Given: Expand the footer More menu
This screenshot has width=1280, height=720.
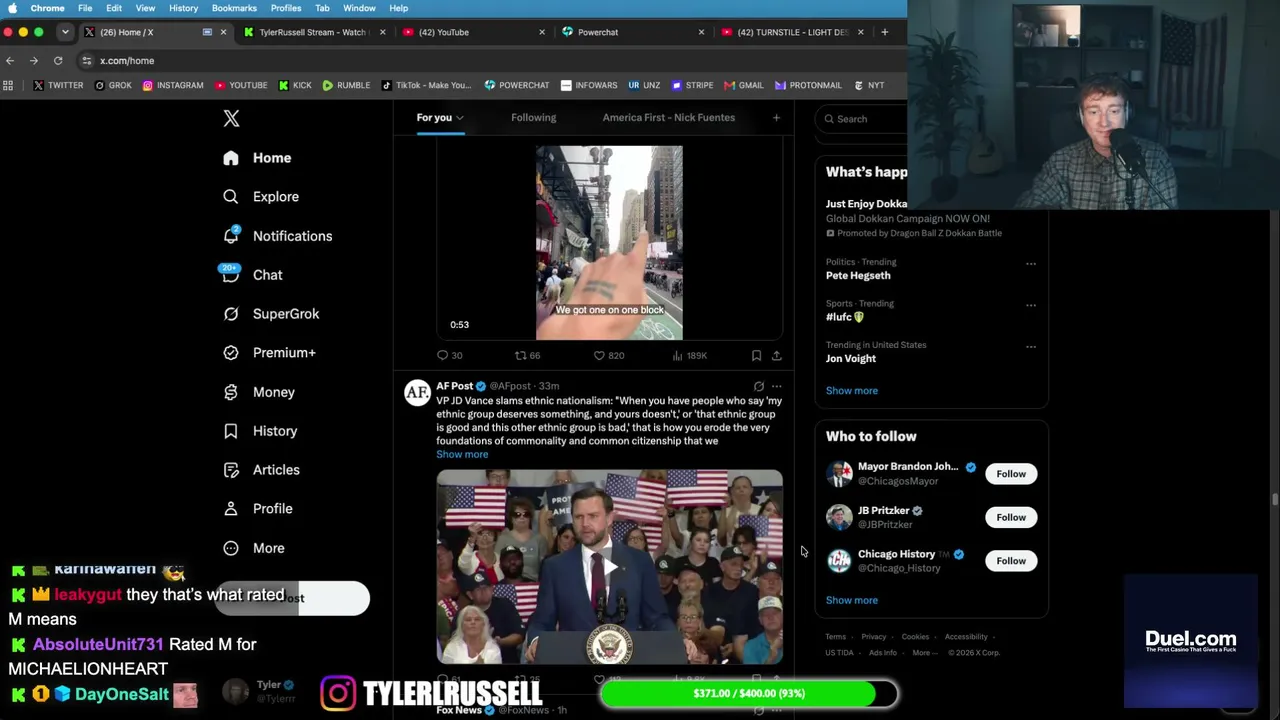Looking at the screenshot, I should (923, 653).
